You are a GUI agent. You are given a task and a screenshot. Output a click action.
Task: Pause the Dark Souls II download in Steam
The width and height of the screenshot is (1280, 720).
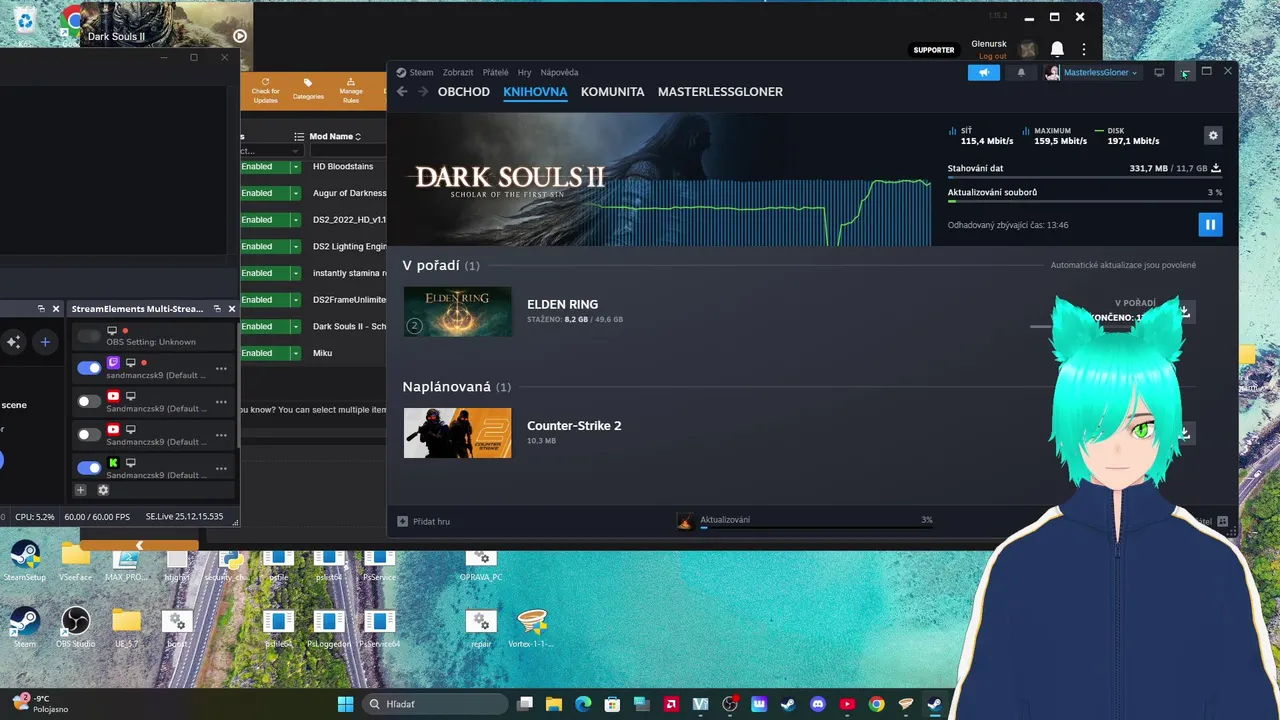1210,224
